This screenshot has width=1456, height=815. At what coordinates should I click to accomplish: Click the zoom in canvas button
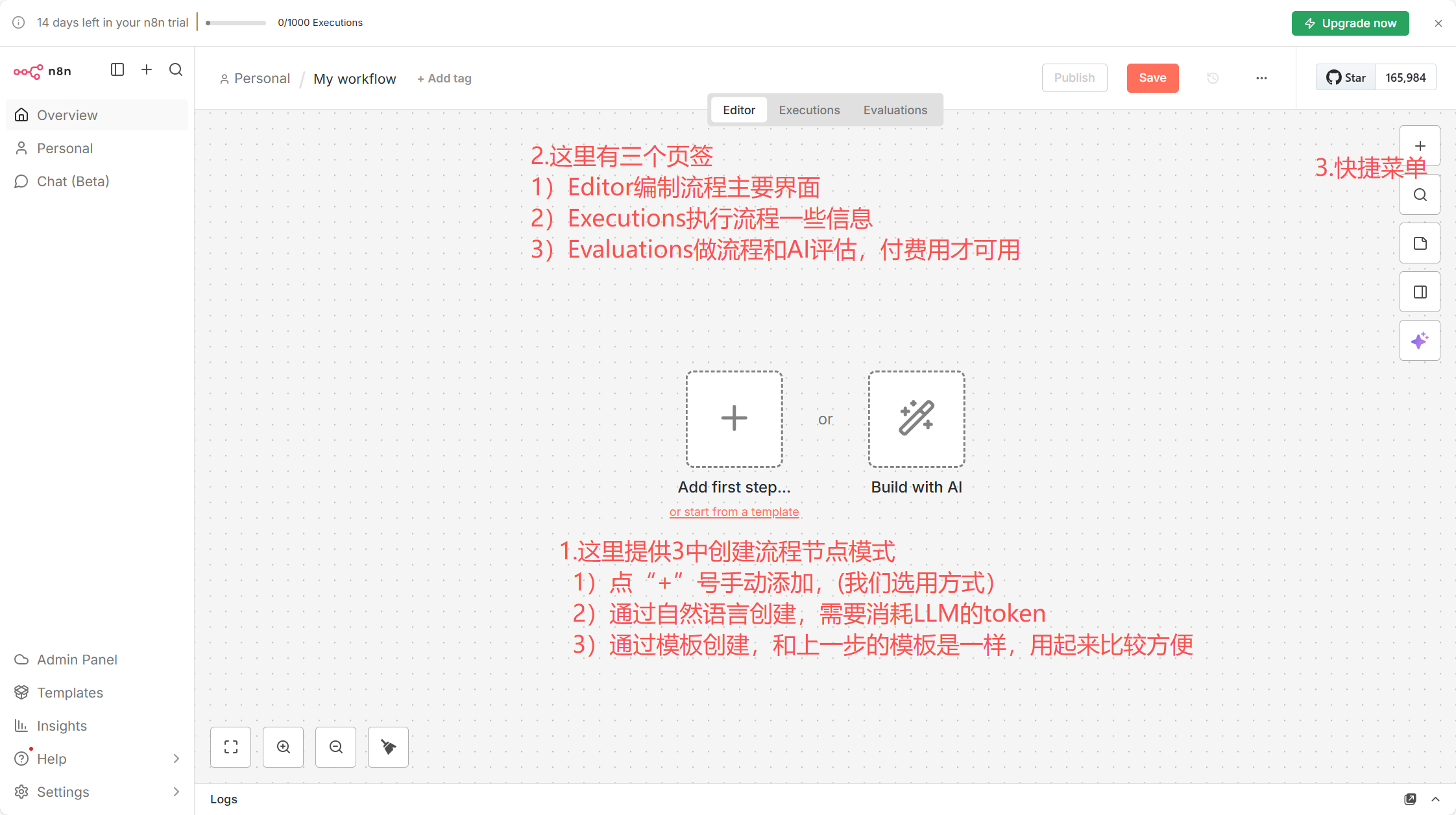[284, 747]
